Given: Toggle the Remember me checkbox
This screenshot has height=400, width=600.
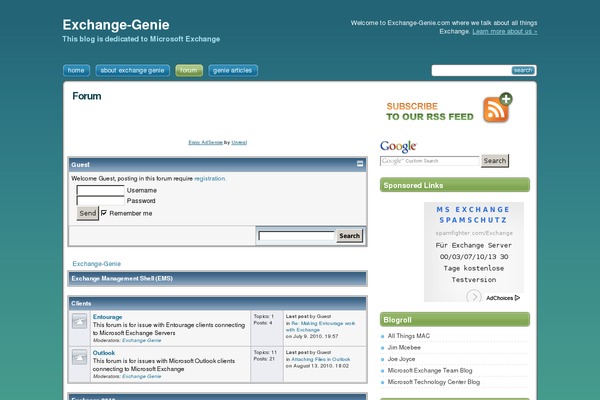Looking at the screenshot, I should click(x=104, y=213).
